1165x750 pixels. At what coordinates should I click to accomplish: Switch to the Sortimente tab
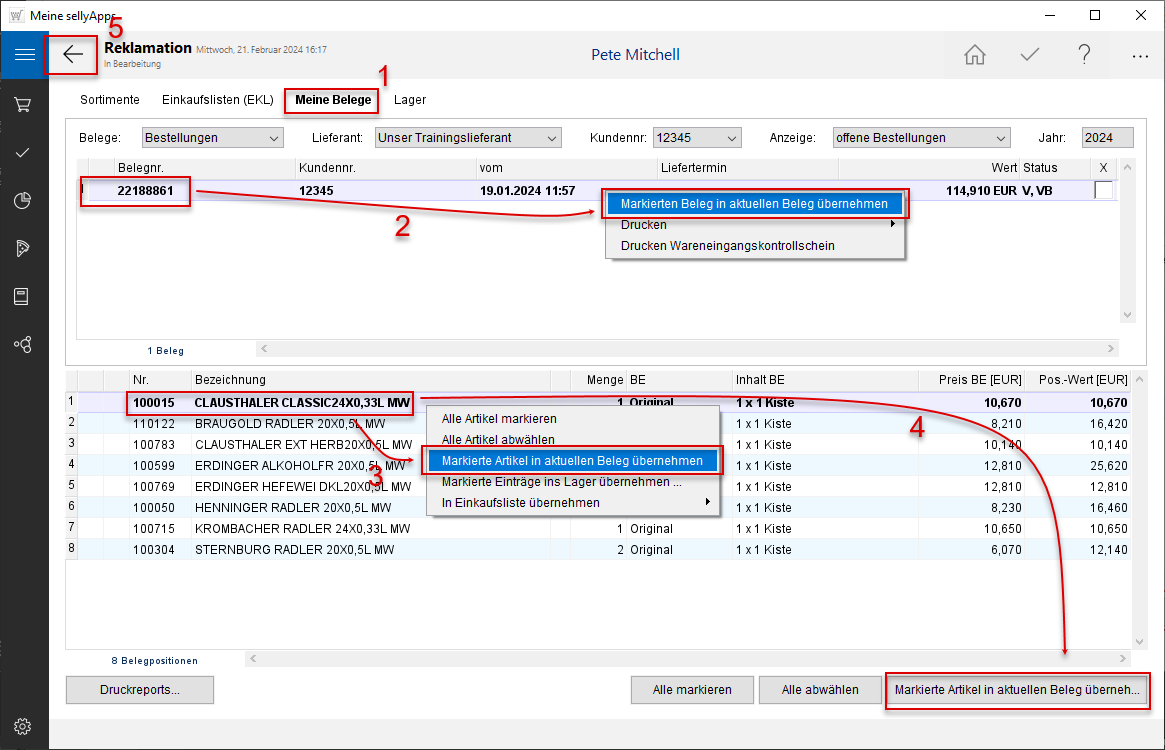coord(110,100)
